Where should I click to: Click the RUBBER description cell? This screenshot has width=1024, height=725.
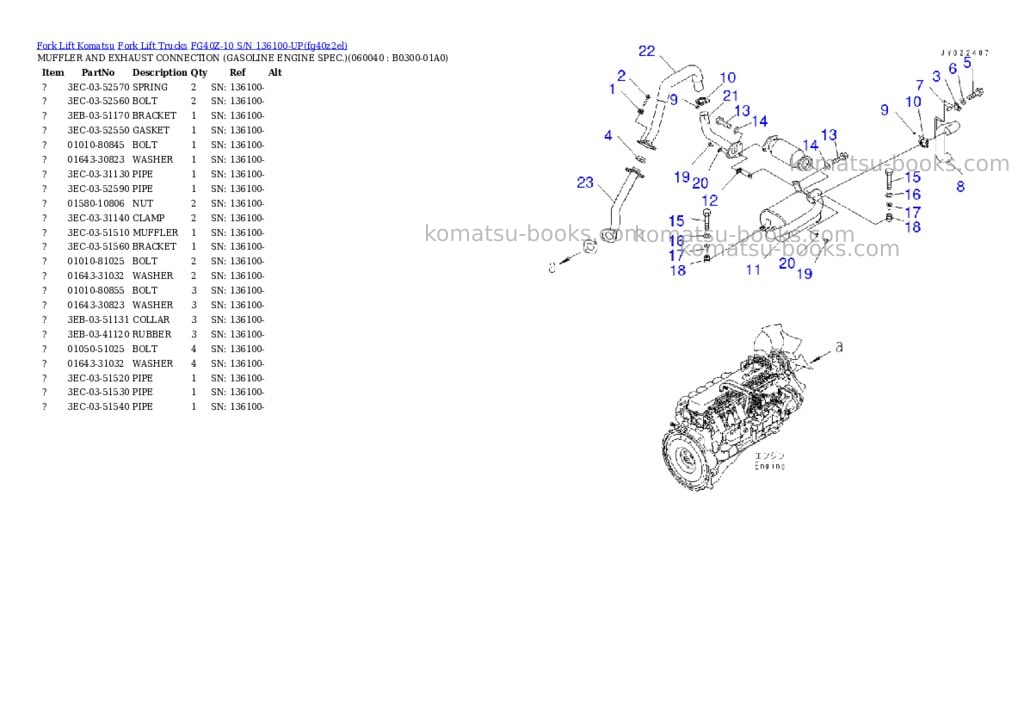point(152,334)
